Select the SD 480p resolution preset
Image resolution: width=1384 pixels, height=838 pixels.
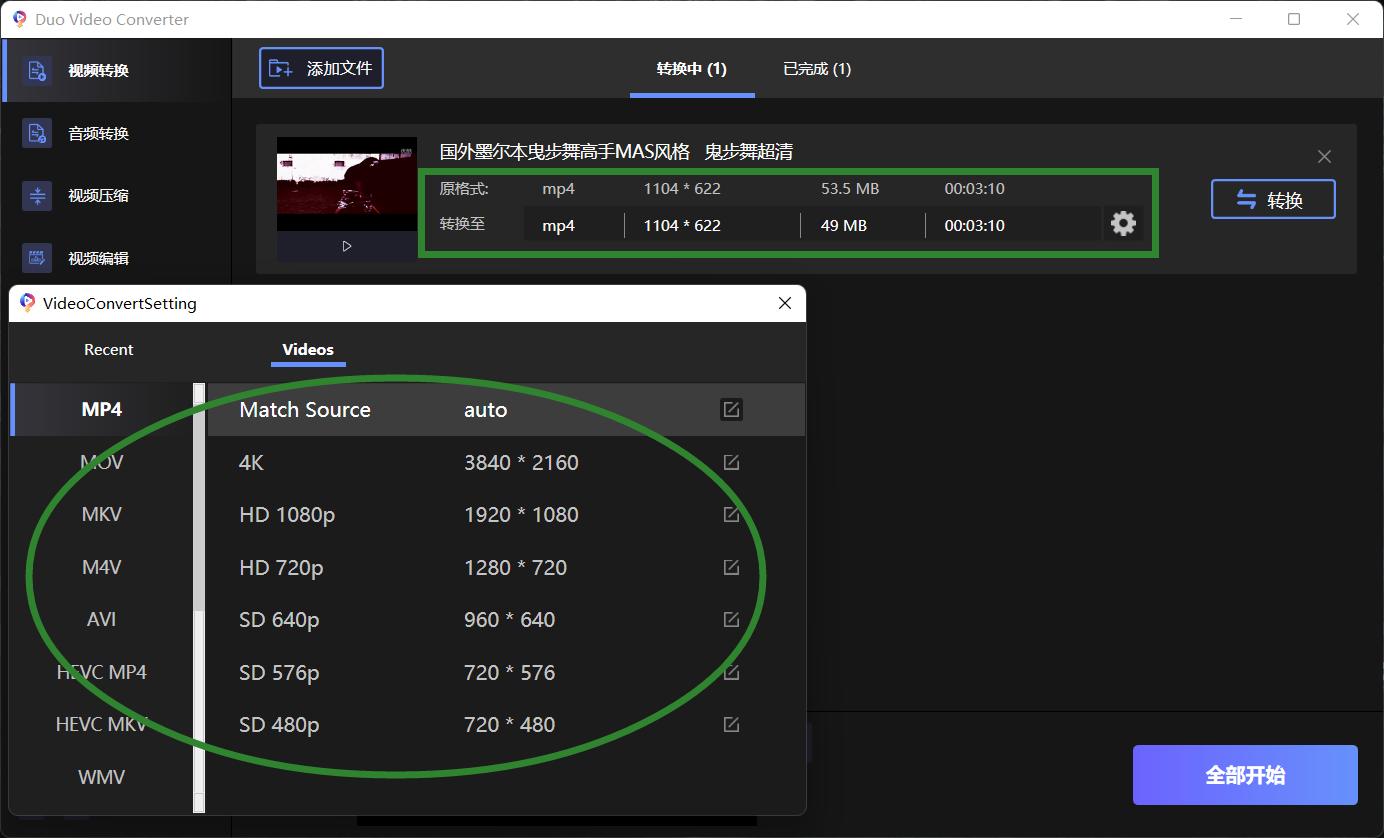click(280, 725)
